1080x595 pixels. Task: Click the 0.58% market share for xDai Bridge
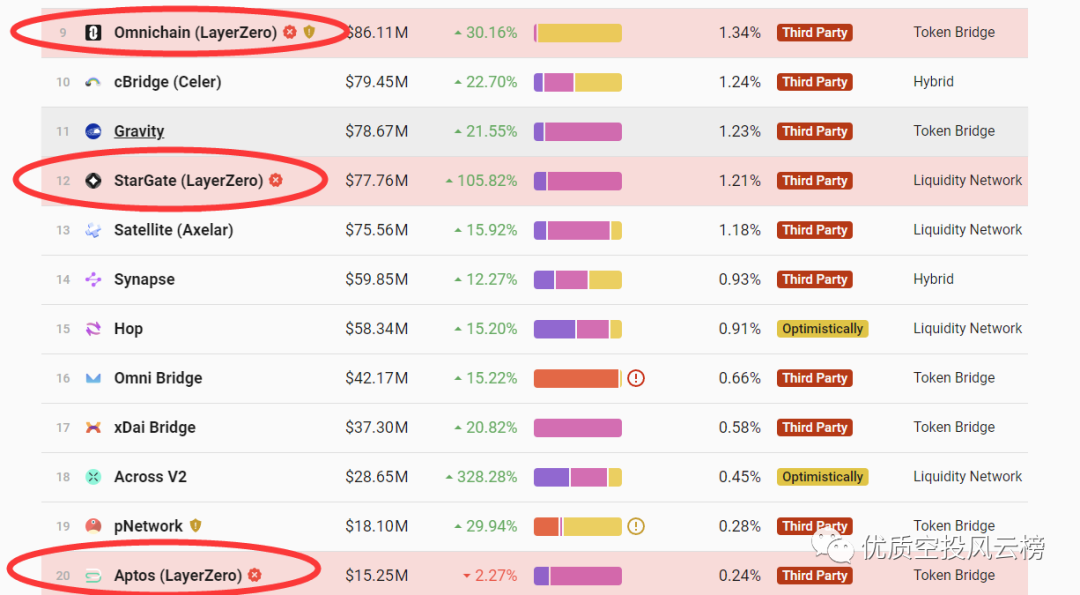coord(740,427)
